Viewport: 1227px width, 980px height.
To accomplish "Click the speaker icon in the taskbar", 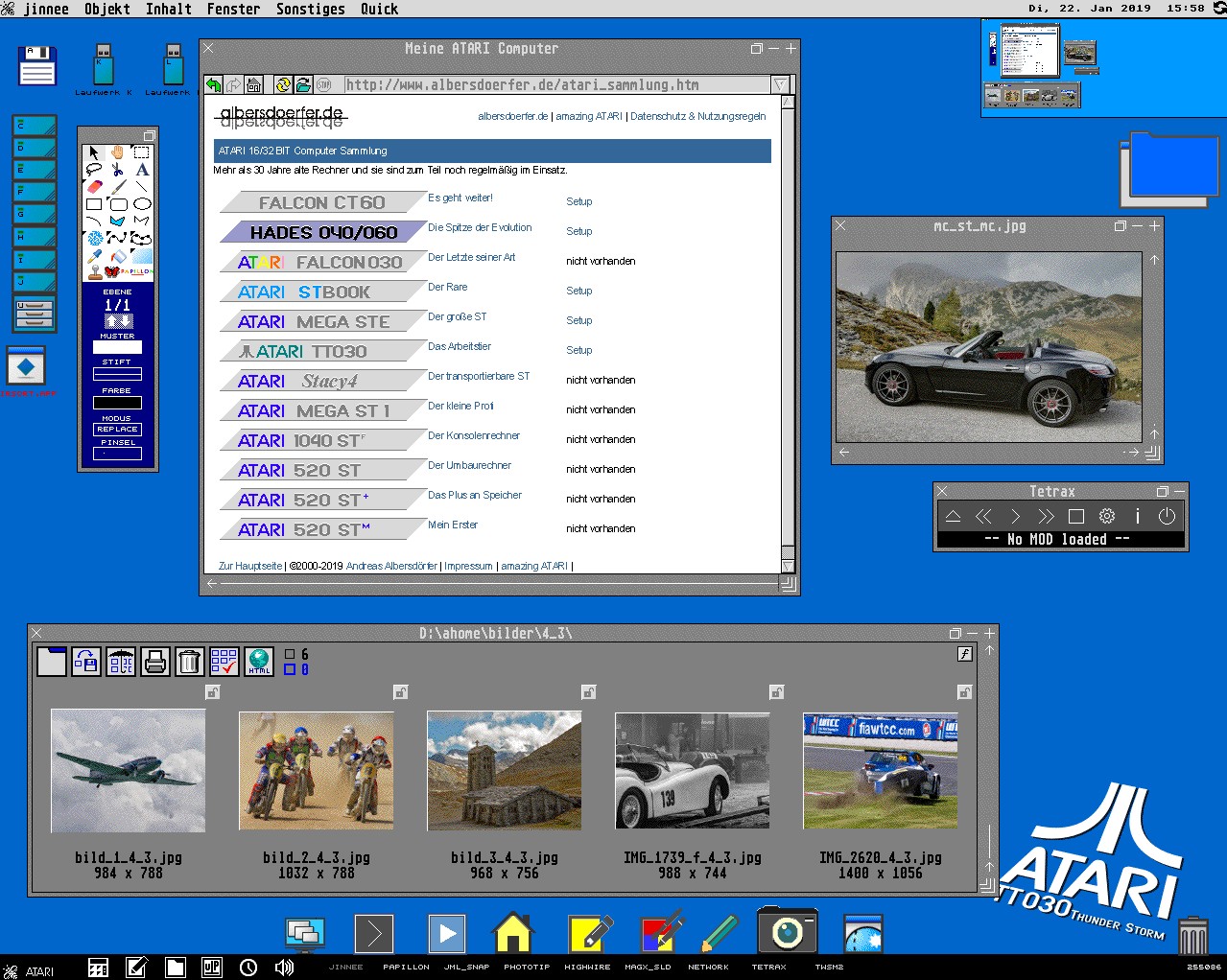I will pyautogui.click(x=284, y=968).
